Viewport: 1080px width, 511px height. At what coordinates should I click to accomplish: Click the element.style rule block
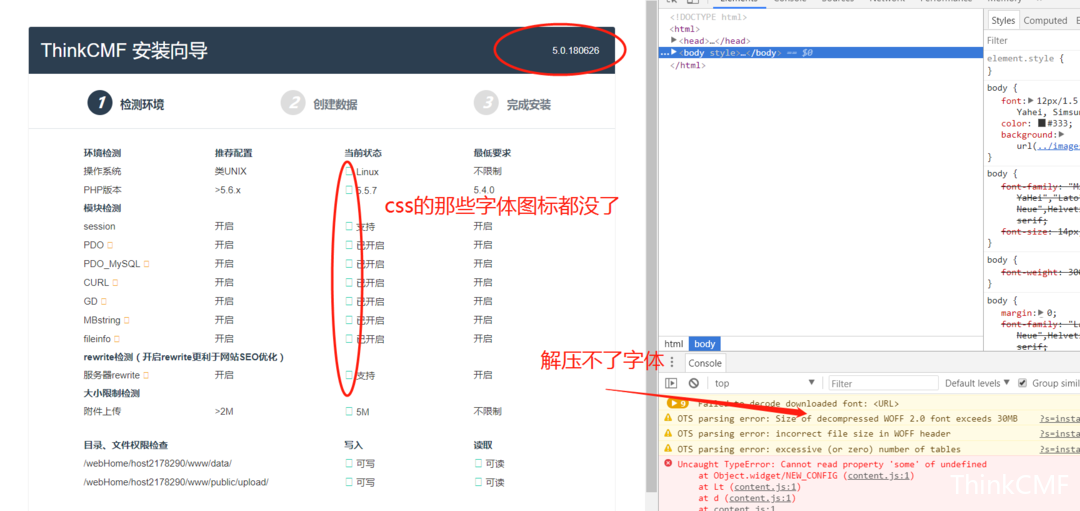pyautogui.click(x=1032, y=65)
